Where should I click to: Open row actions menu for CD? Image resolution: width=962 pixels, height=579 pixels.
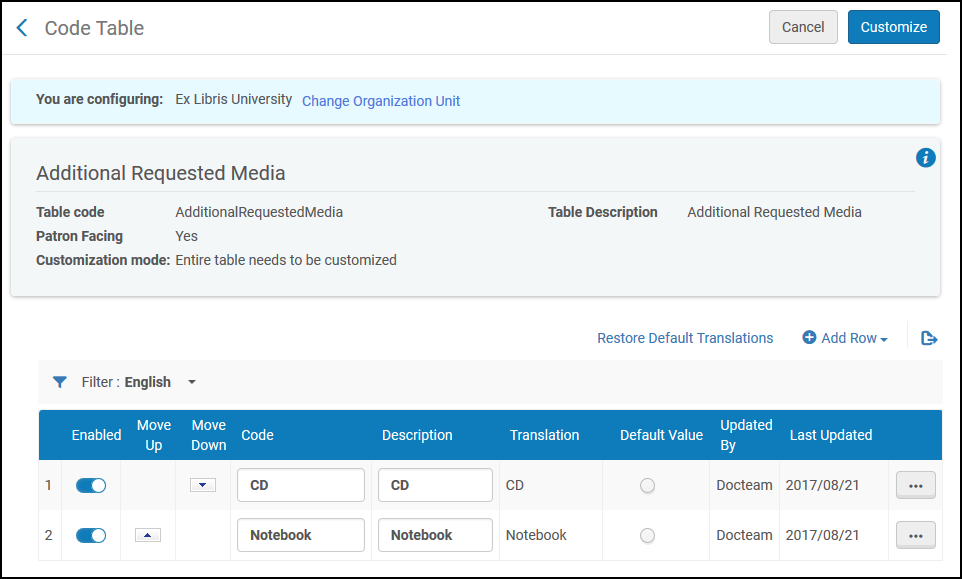[x=915, y=486]
